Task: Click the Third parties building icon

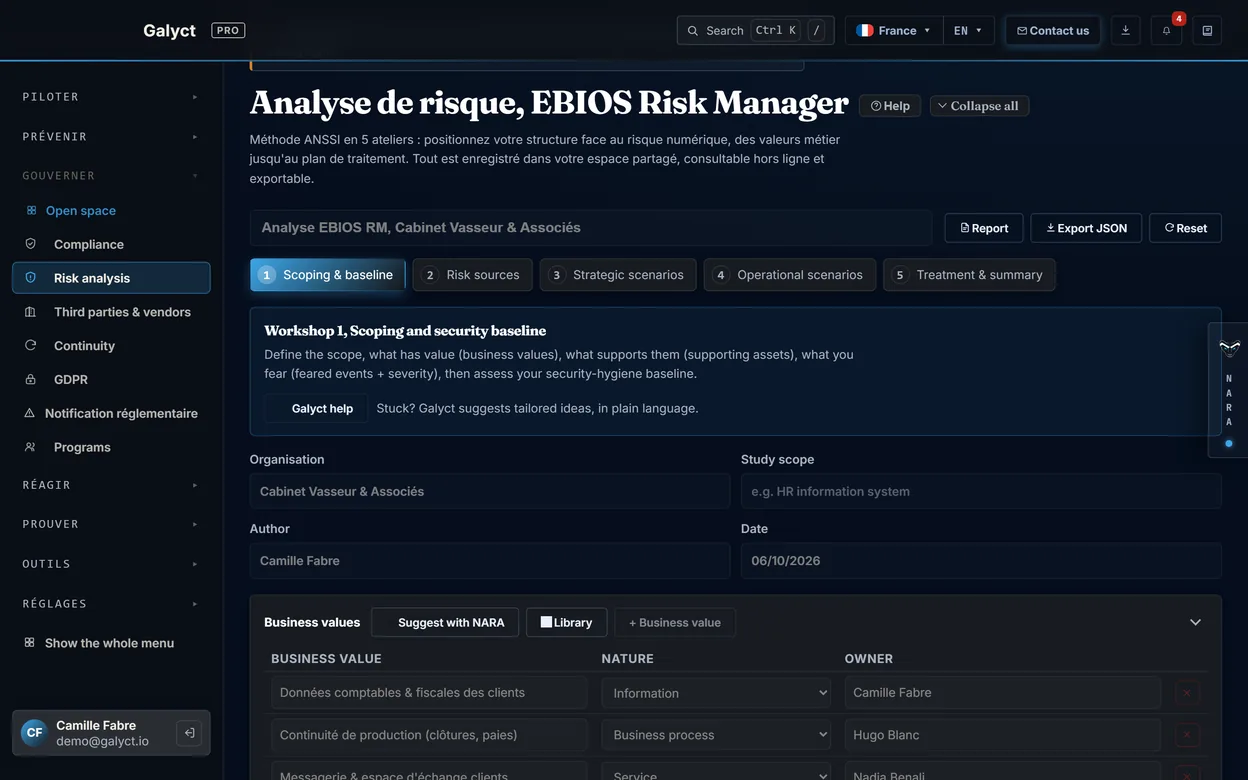Action: tap(31, 312)
